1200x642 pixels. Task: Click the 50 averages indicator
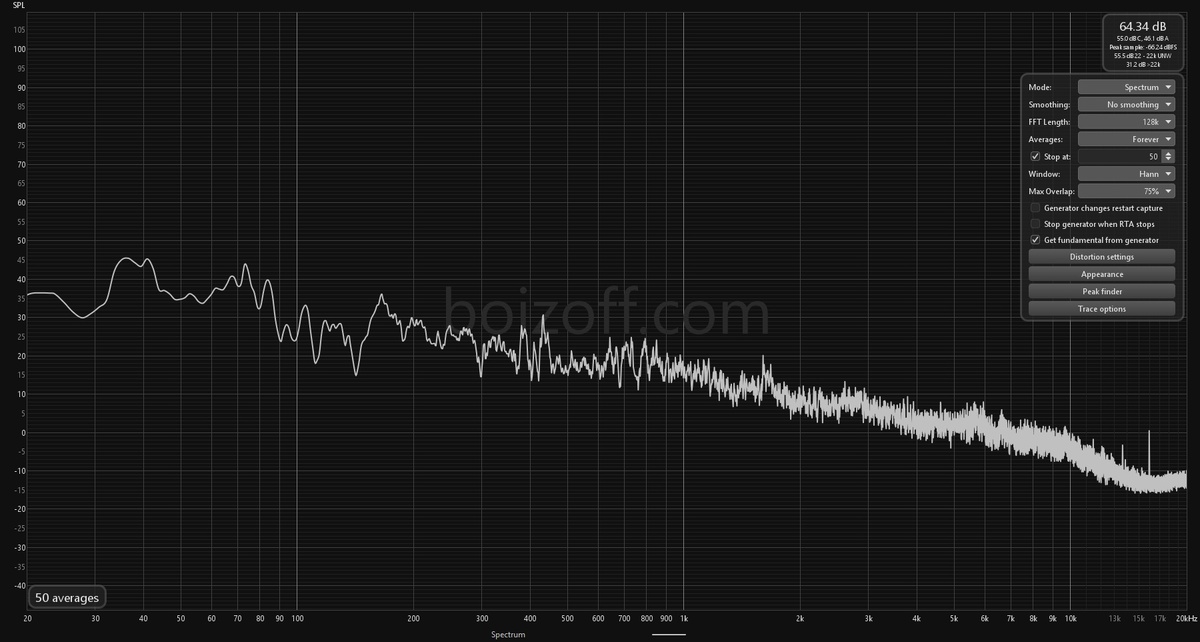click(x=67, y=598)
